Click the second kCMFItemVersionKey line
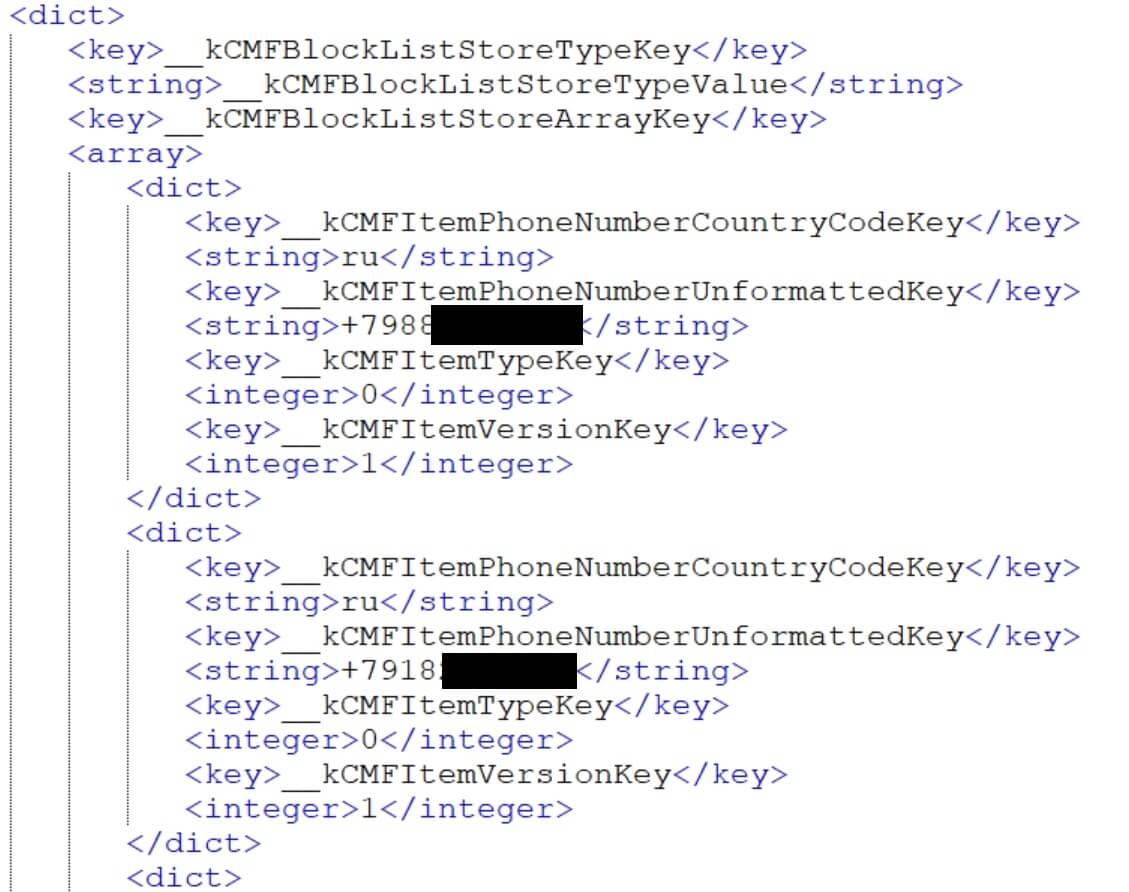Viewport: 1129px width, 892px height. tap(486, 774)
